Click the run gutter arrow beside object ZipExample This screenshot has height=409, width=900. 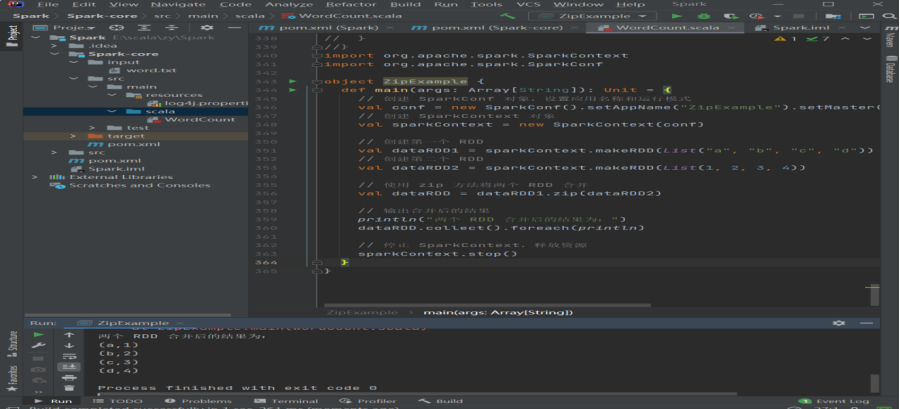click(293, 81)
